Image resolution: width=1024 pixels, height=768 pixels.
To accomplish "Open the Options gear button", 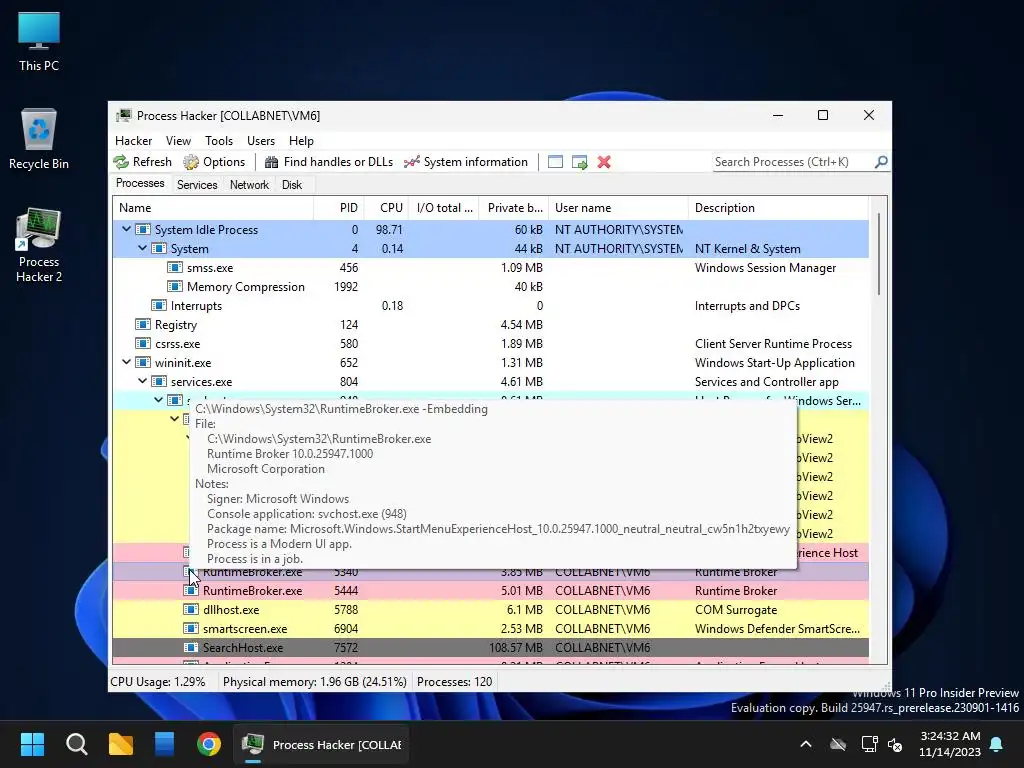I will [x=214, y=162].
